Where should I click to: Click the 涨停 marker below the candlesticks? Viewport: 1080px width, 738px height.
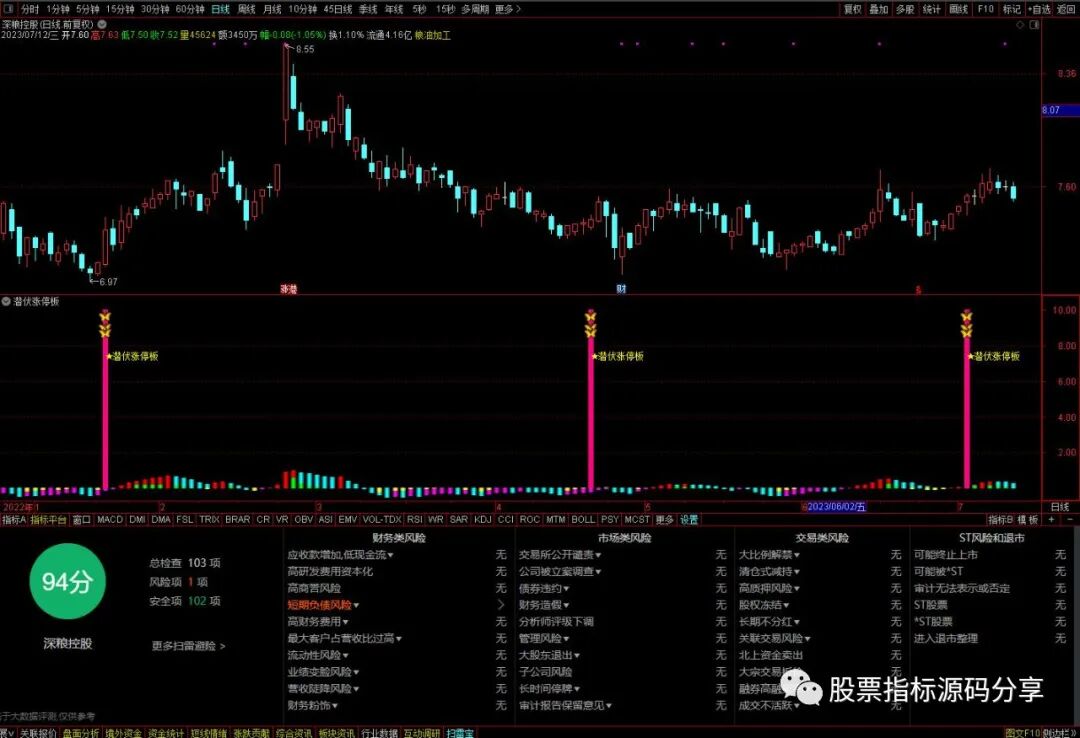pyautogui.click(x=289, y=289)
